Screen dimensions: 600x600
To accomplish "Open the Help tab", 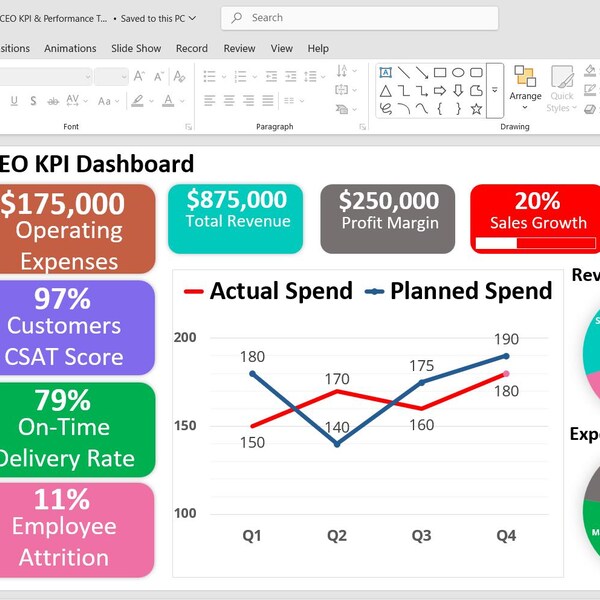I will pos(318,48).
